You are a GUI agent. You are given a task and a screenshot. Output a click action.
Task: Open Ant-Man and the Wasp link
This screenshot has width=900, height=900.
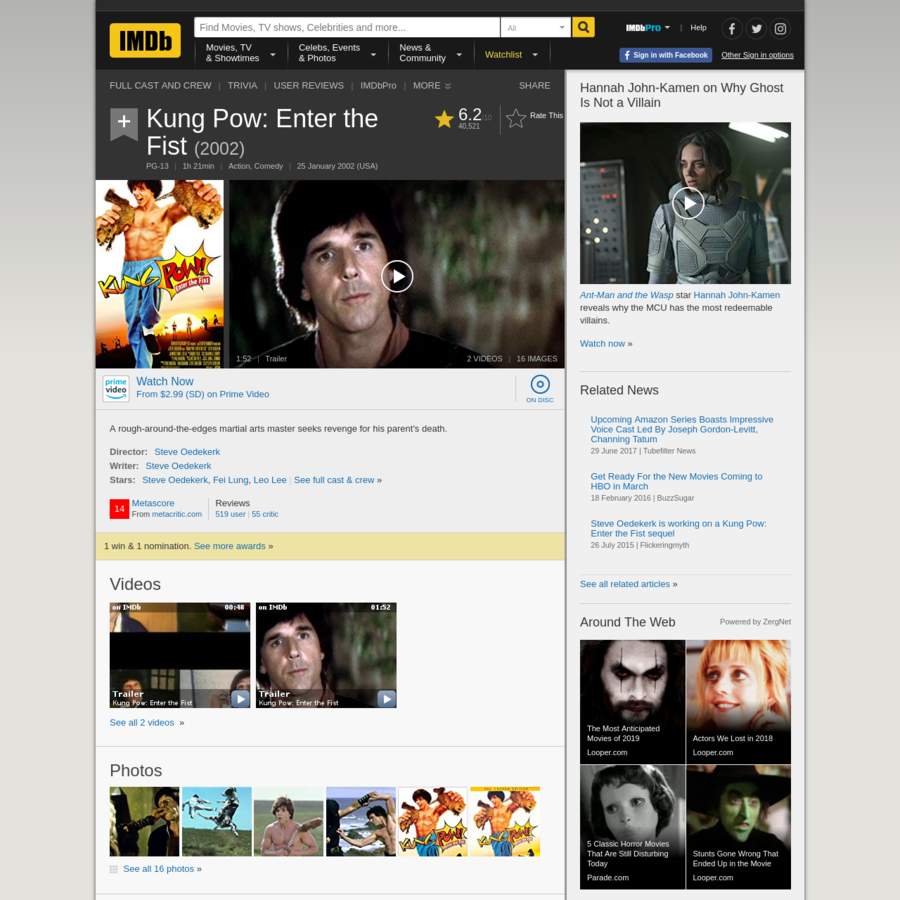(x=626, y=295)
